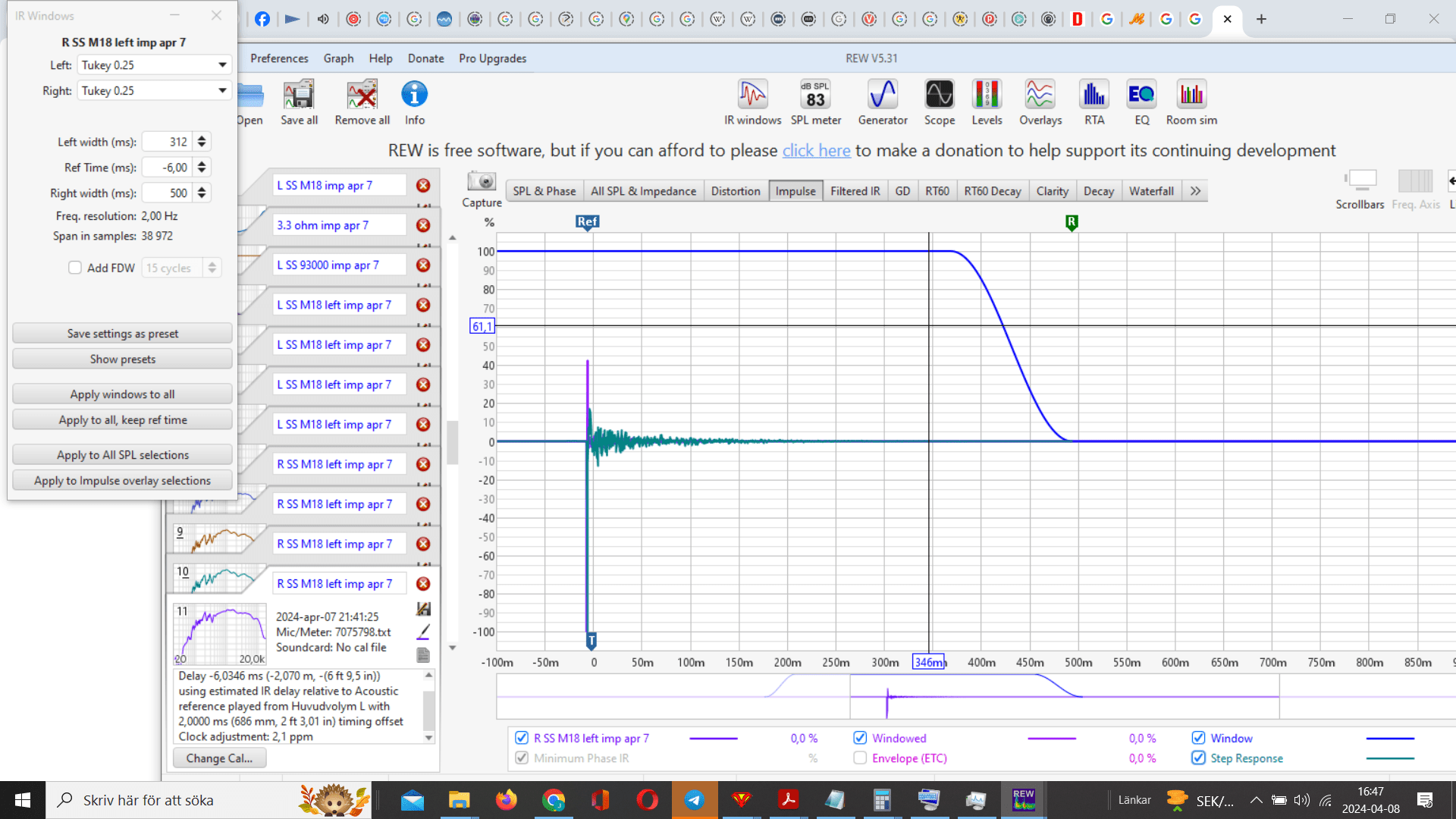Expand more graph tabs with chevrons
Screen dimensions: 1456x819
click(1195, 191)
